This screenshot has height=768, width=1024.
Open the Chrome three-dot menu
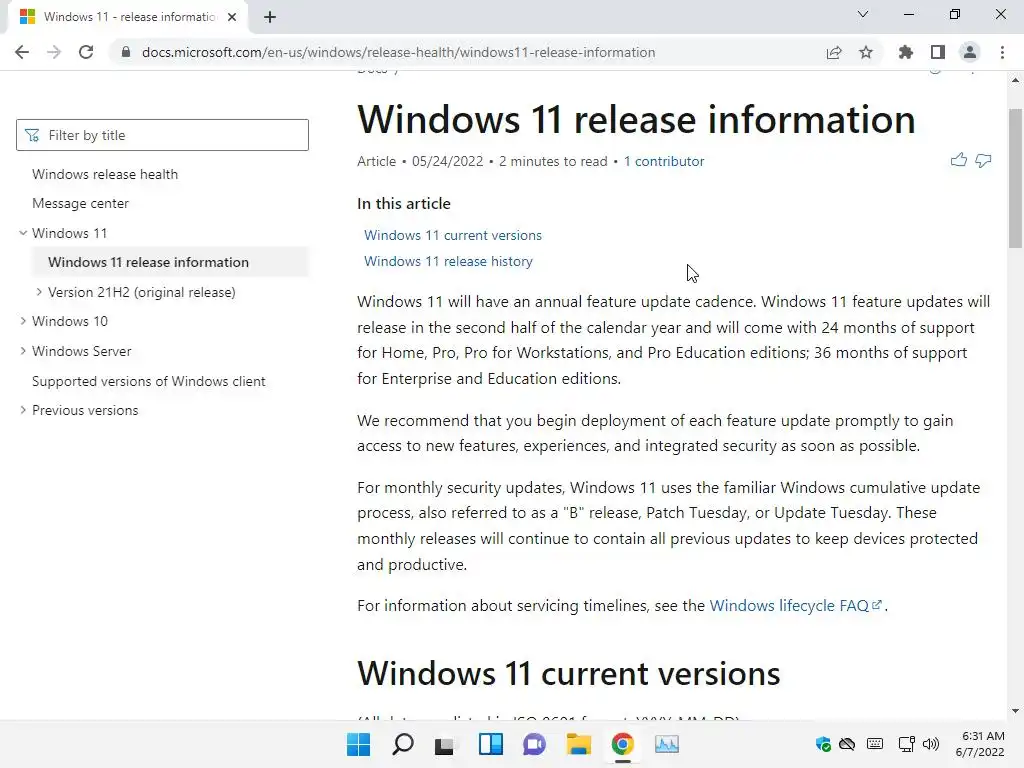click(1002, 52)
